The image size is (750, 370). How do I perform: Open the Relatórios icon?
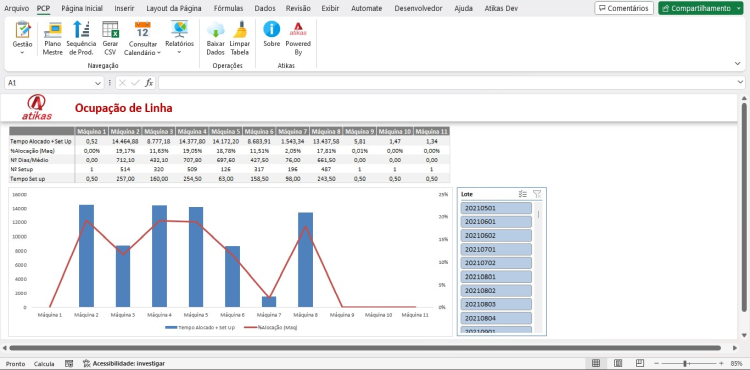pos(179,29)
